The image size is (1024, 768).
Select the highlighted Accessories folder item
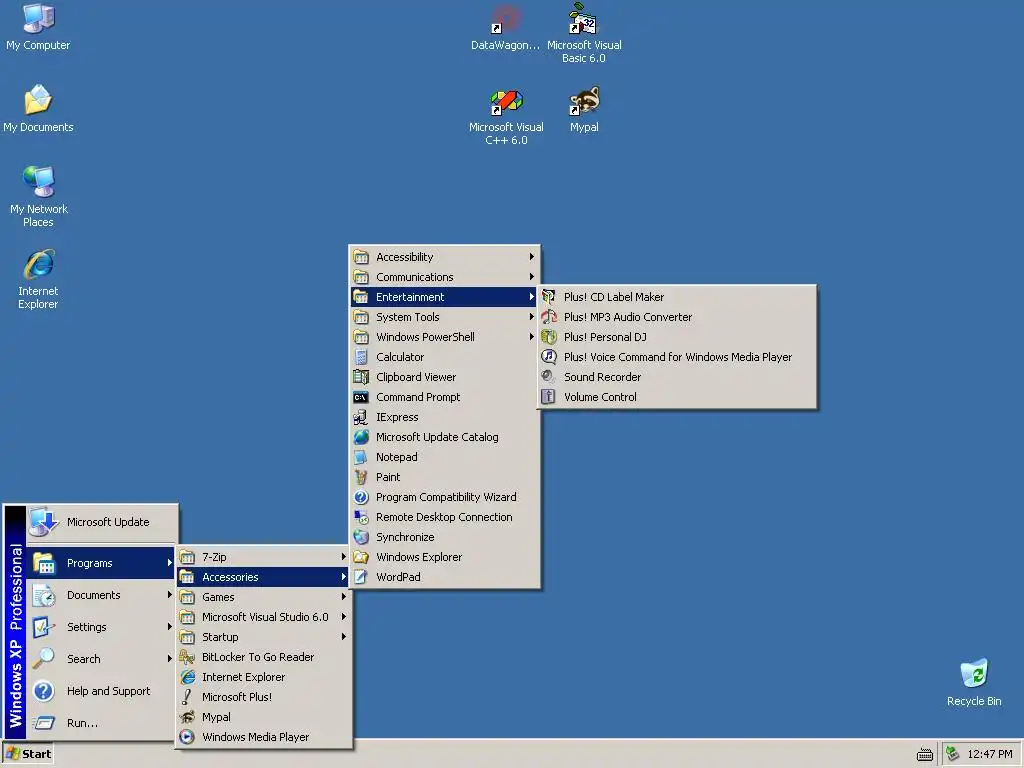coord(264,577)
